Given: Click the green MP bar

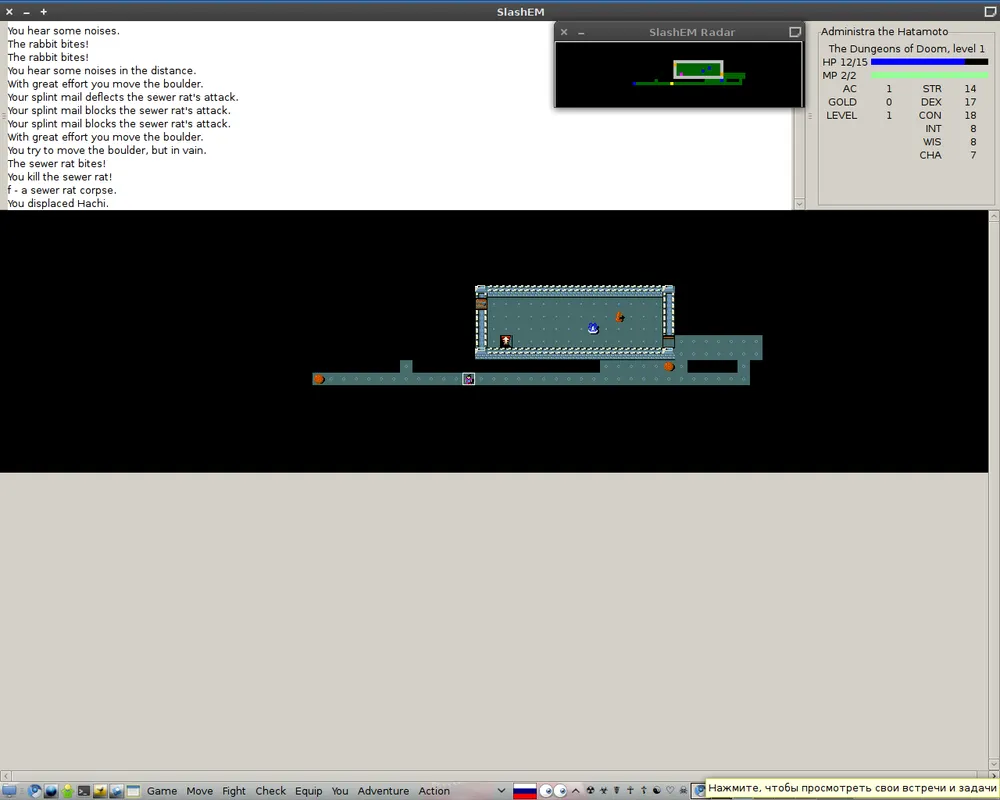Looking at the screenshot, I should 929,75.
